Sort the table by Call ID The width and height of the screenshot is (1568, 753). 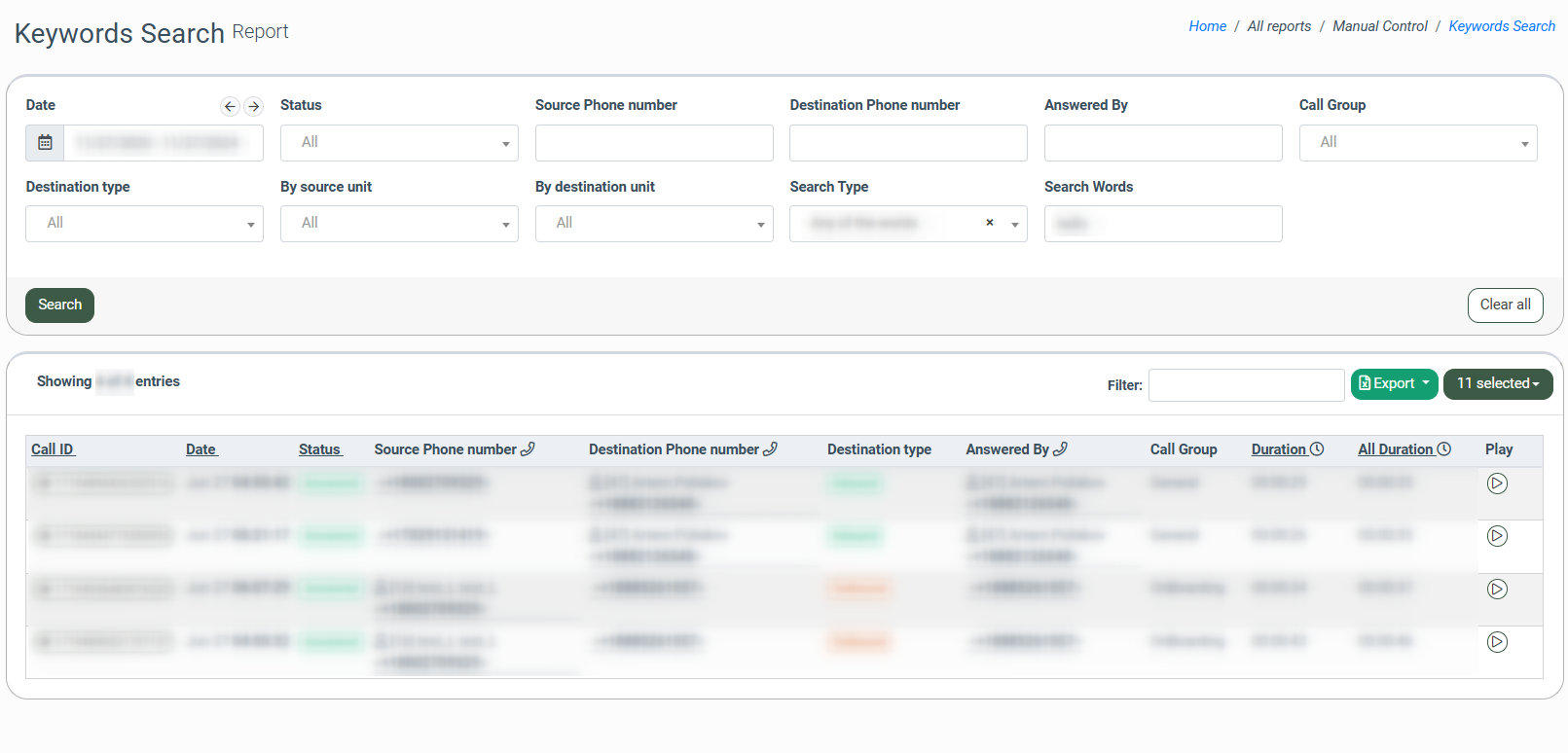click(53, 449)
